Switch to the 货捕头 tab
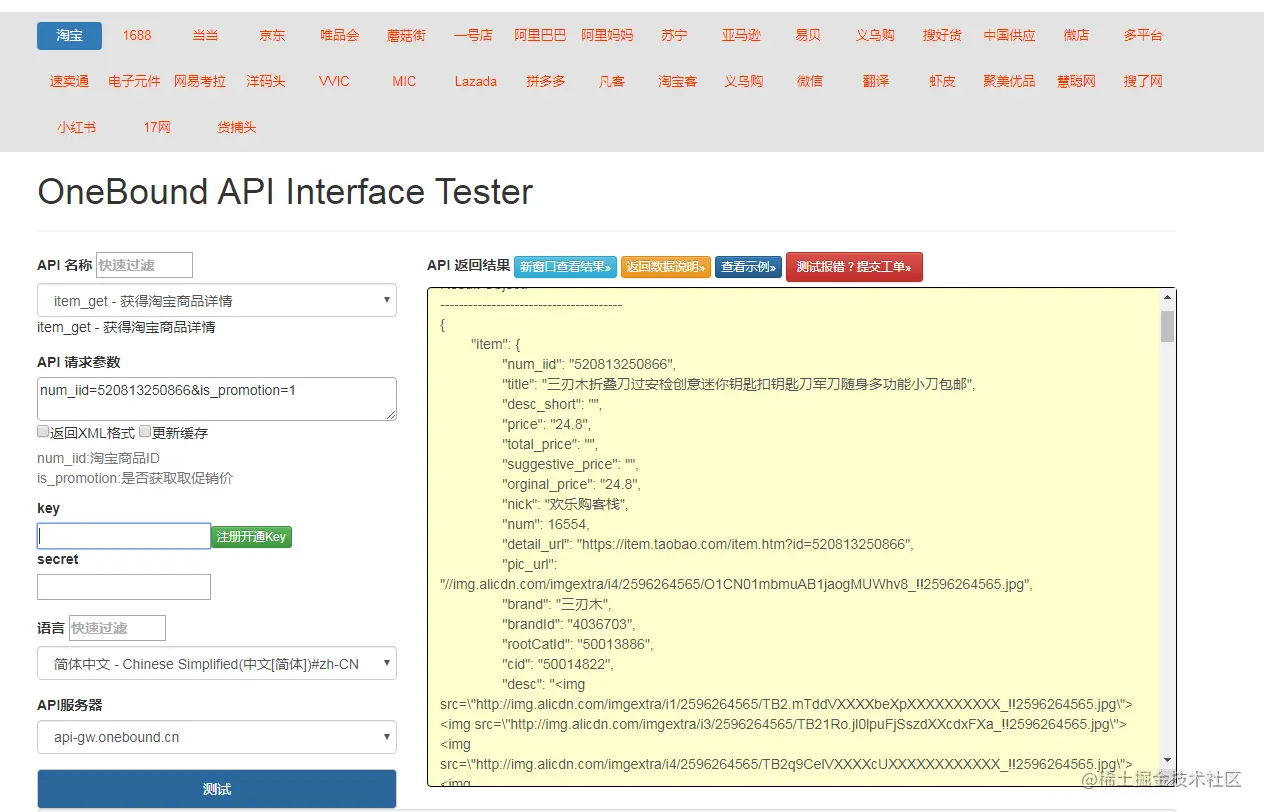 237,127
